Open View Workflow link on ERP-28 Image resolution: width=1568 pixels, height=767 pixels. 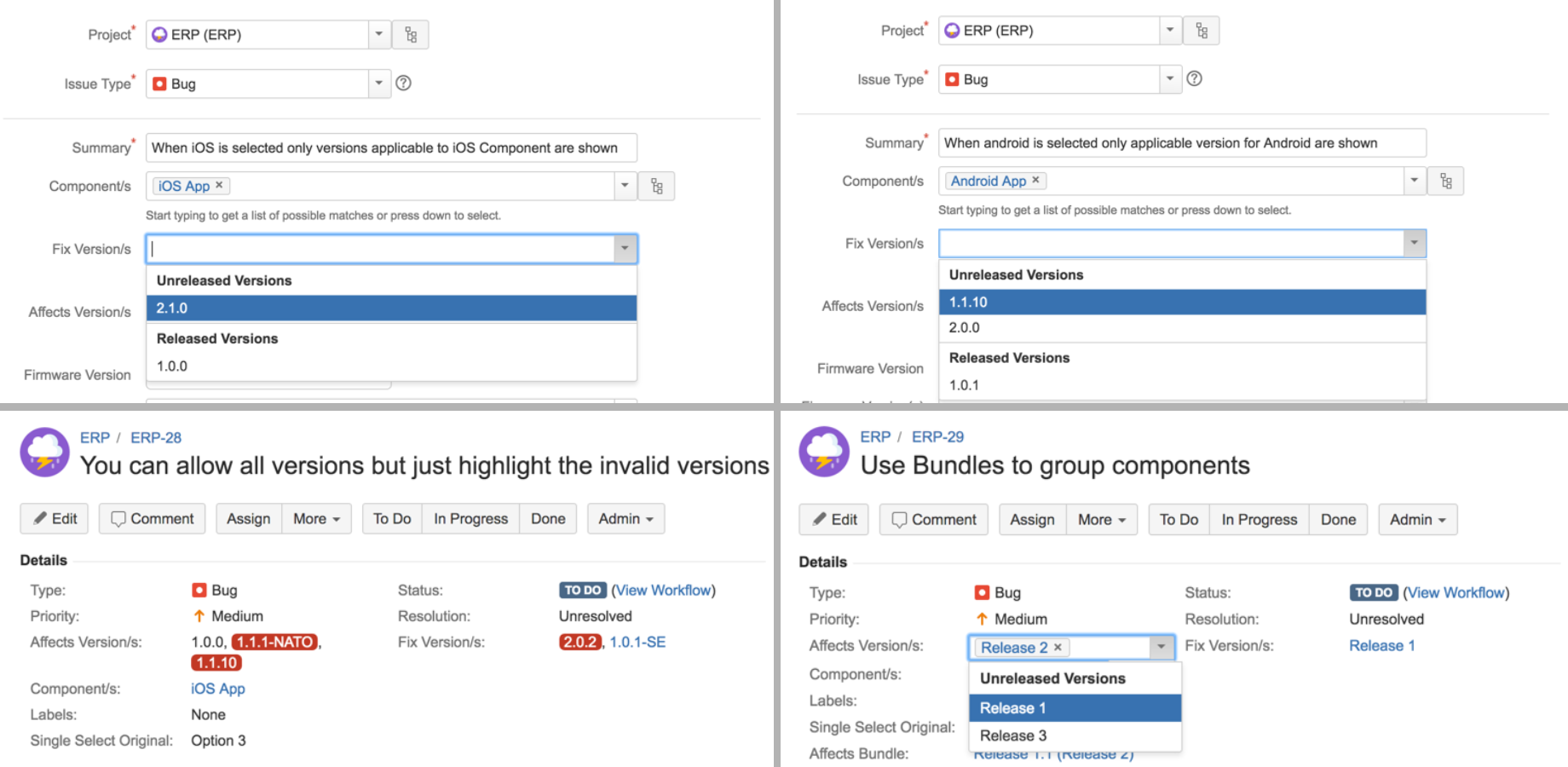663,591
